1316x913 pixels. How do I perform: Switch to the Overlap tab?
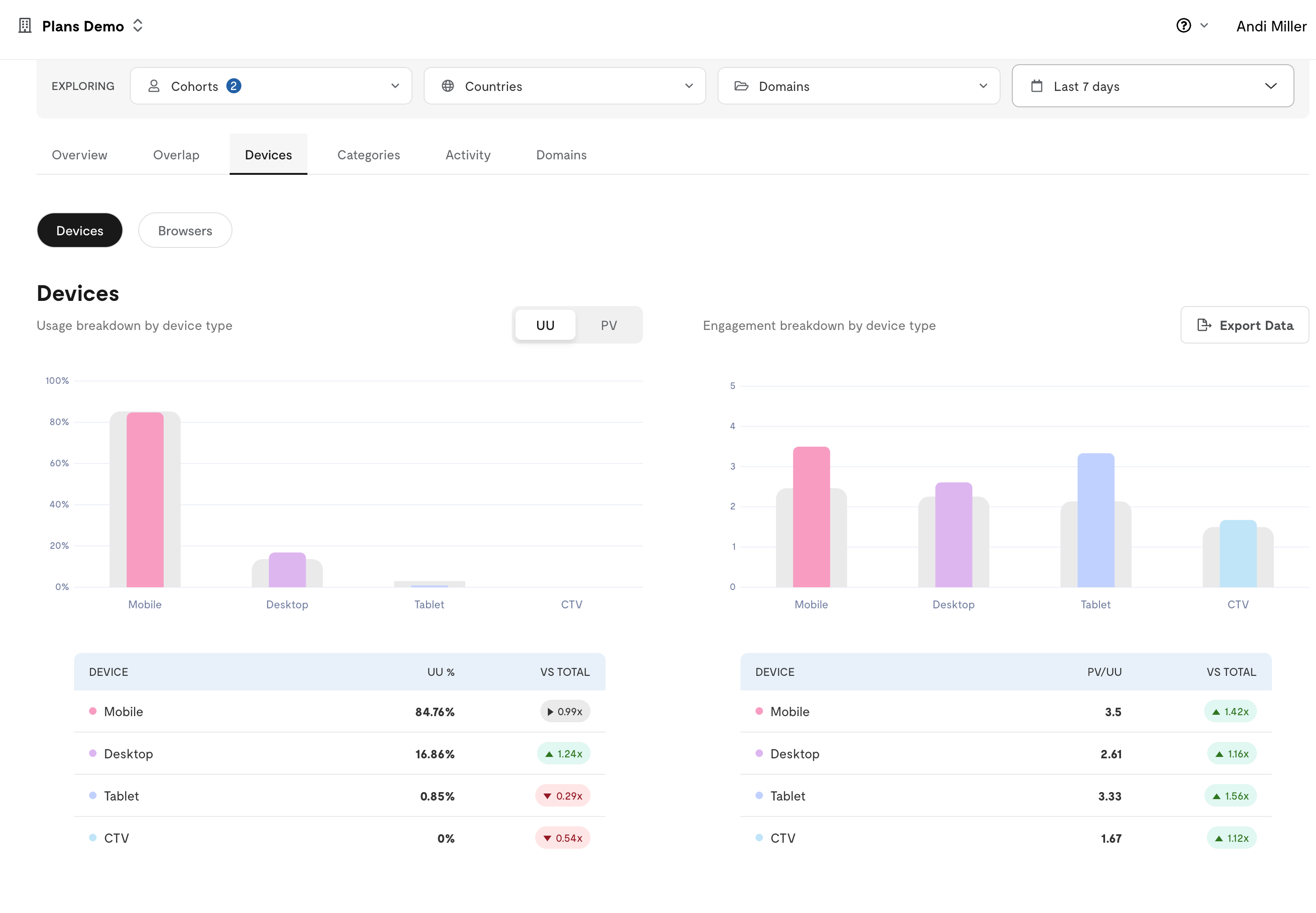coord(176,155)
